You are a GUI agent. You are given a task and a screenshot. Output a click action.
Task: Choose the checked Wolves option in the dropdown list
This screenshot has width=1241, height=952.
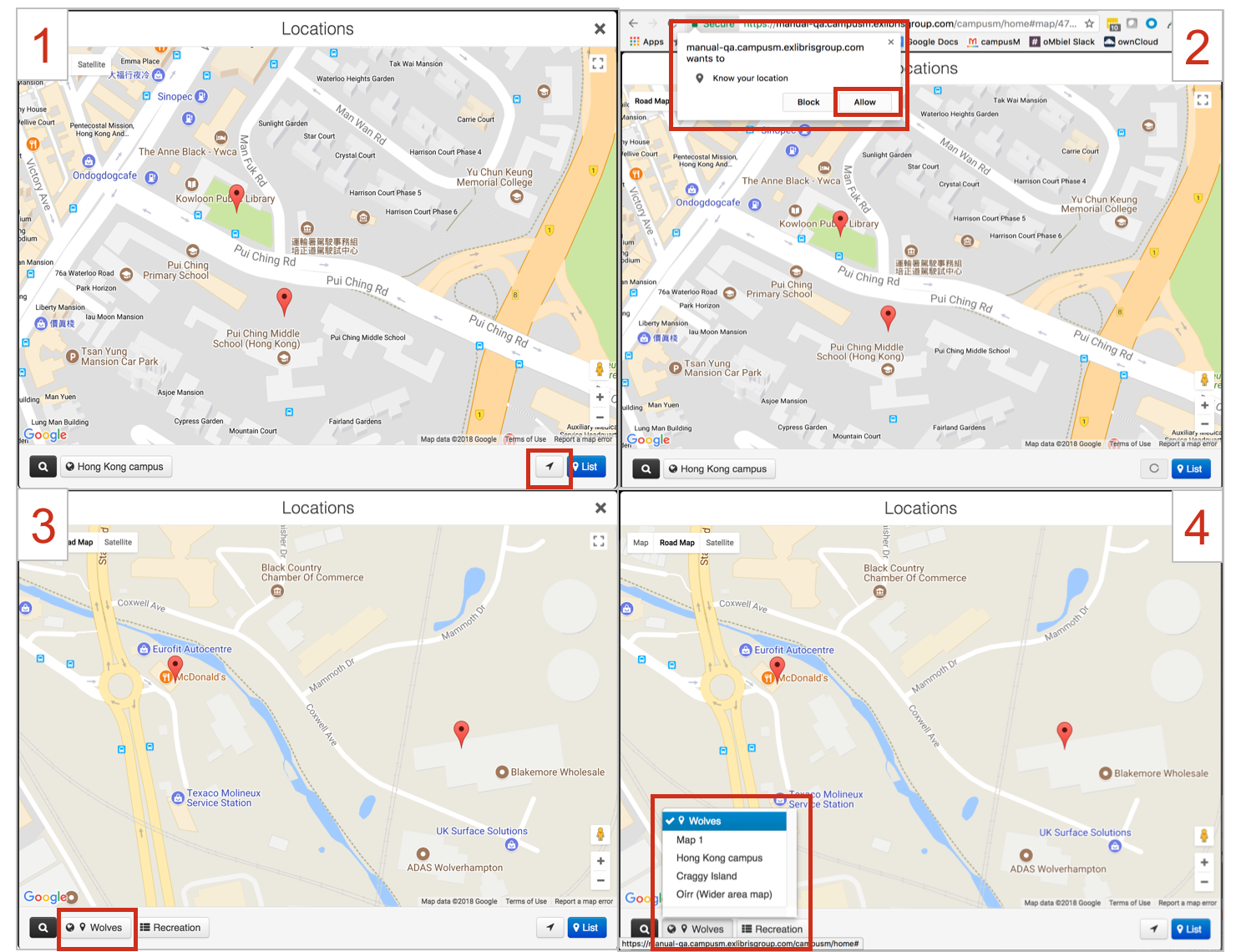(725, 822)
